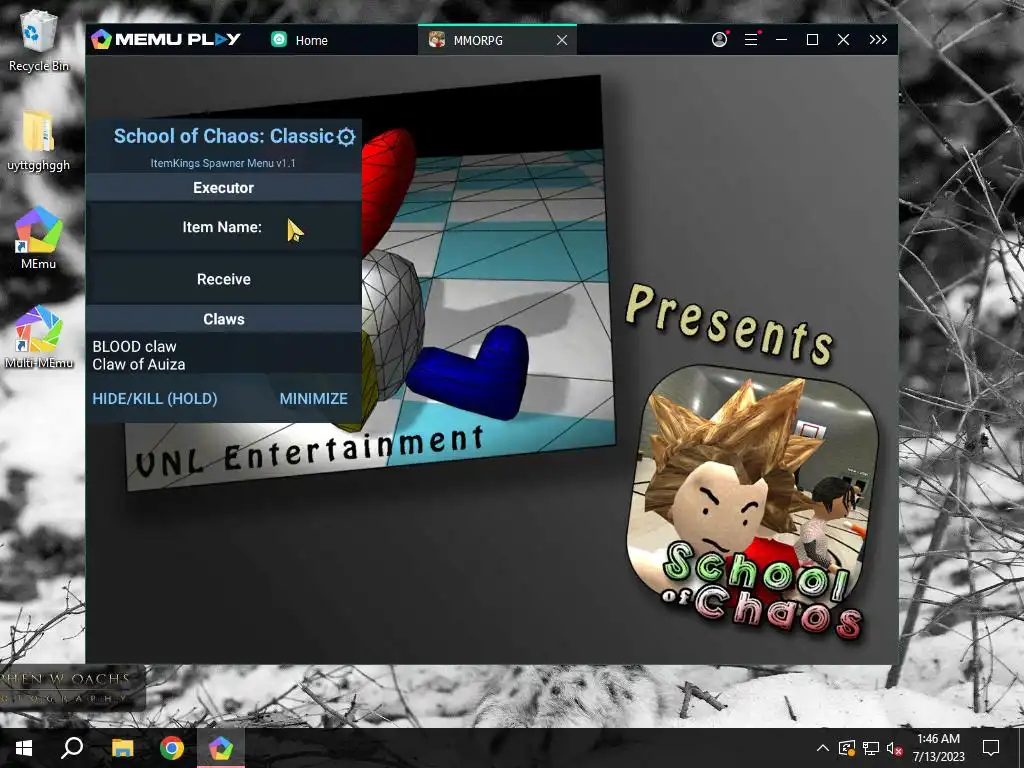Close the MEmu Play window
Screen dimensions: 1024x768
[x=844, y=40]
